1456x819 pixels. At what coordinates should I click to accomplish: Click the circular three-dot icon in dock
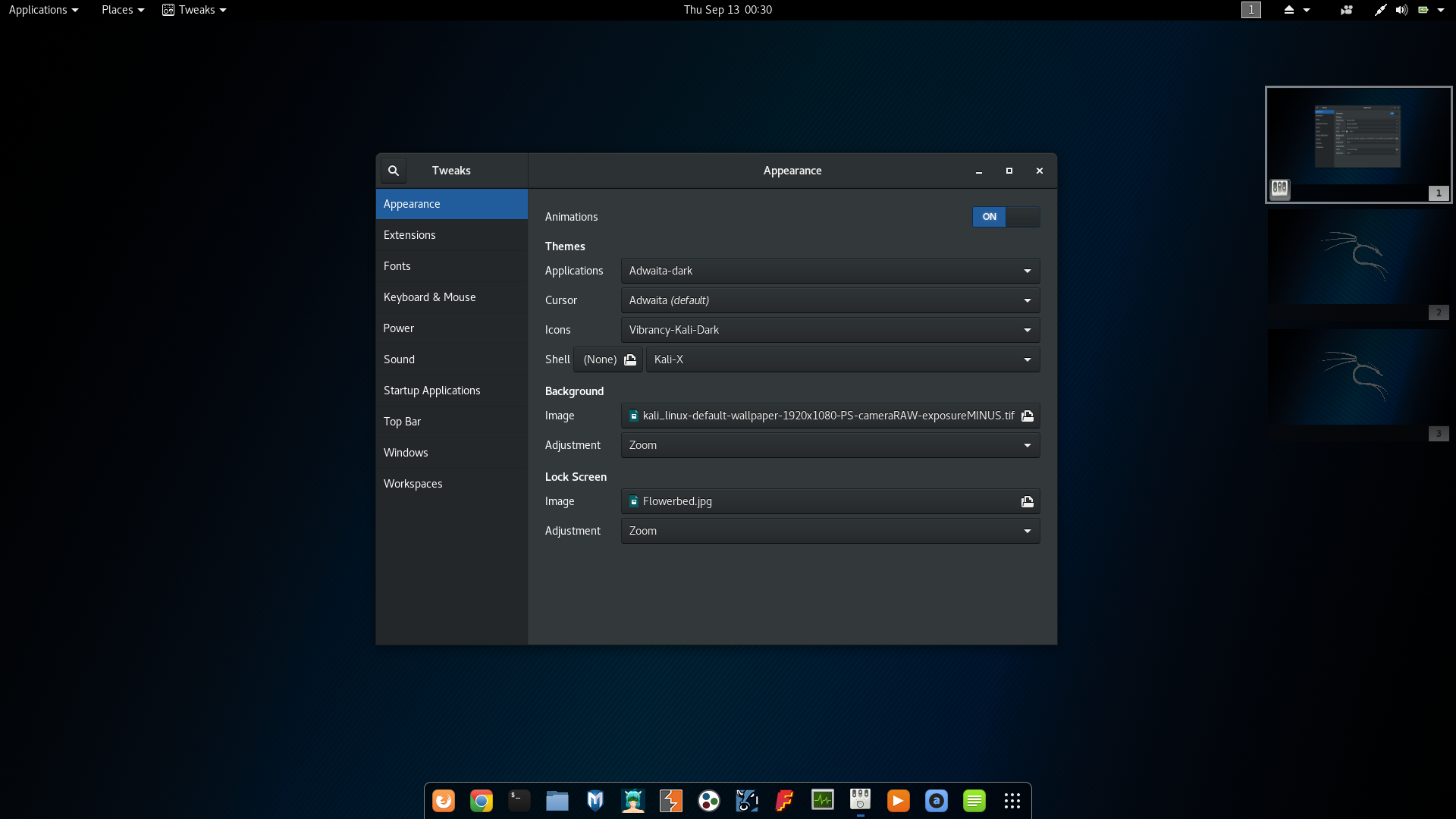(x=709, y=801)
